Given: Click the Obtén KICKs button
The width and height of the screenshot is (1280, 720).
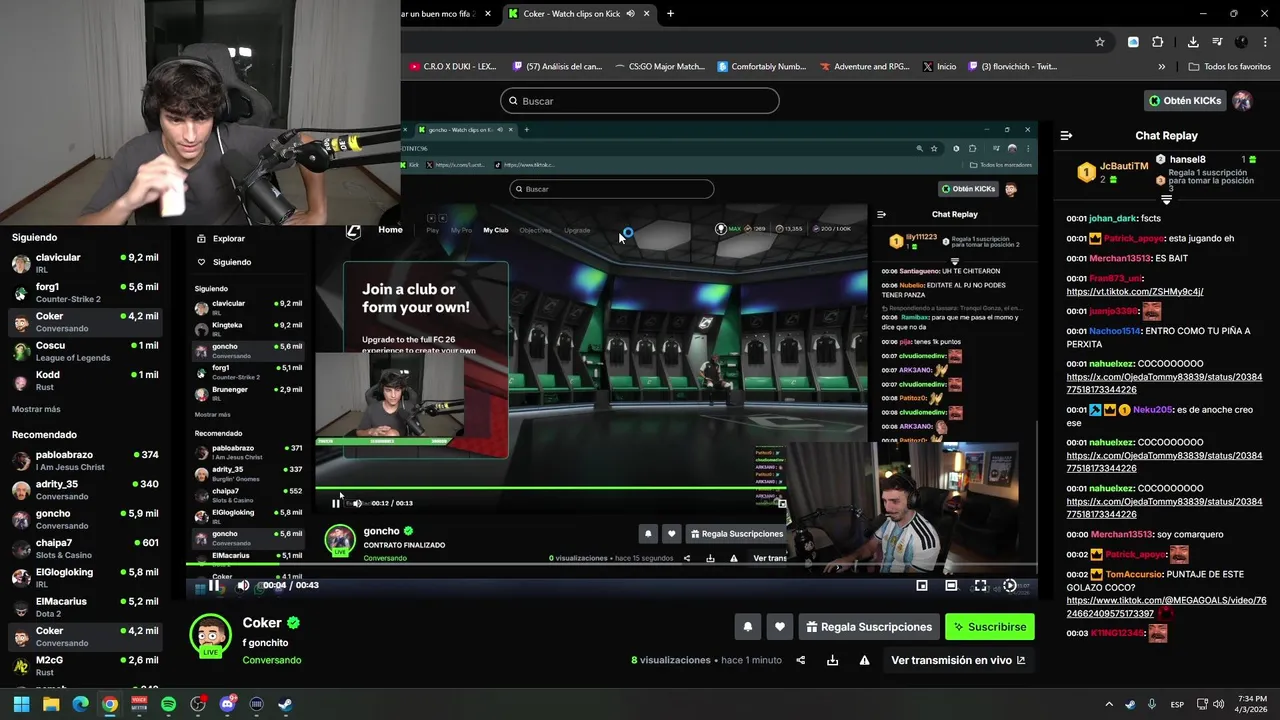Looking at the screenshot, I should (1185, 101).
